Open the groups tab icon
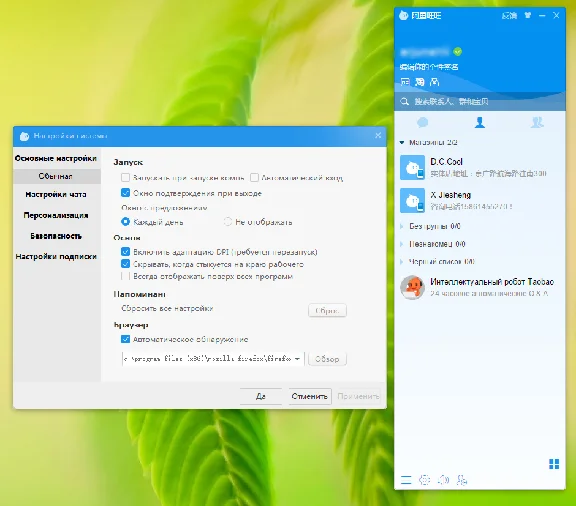Viewport: 576px width, 506px height. [537, 122]
